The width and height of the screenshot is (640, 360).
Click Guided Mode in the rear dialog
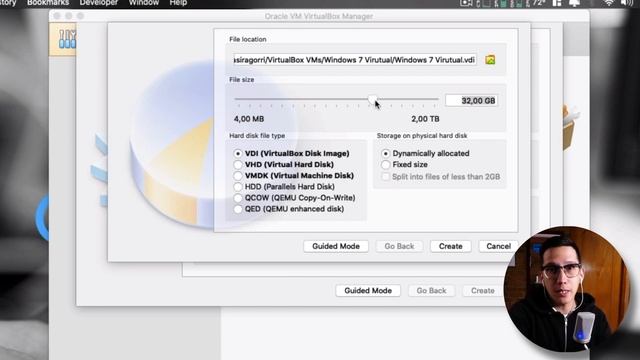368,291
